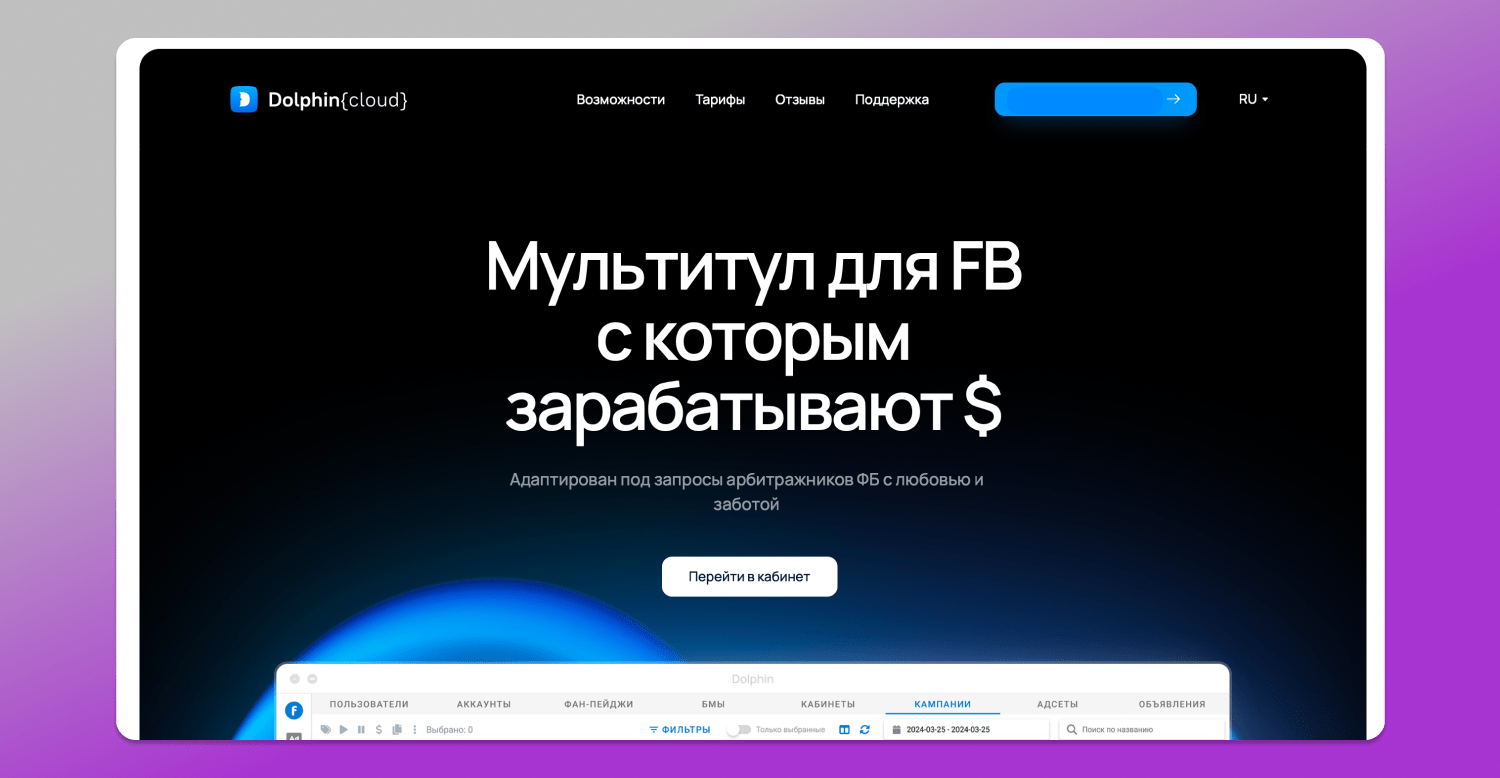Switch to the "КАБИНЕТЫ" tab

828,704
